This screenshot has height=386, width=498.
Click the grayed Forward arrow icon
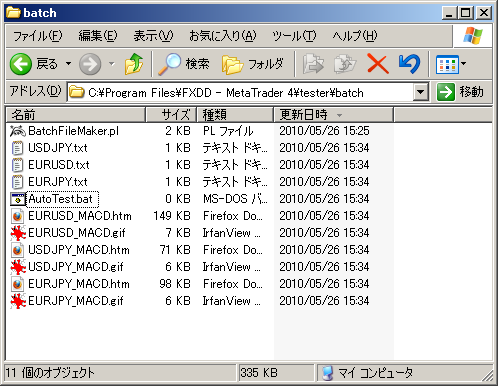click(90, 64)
